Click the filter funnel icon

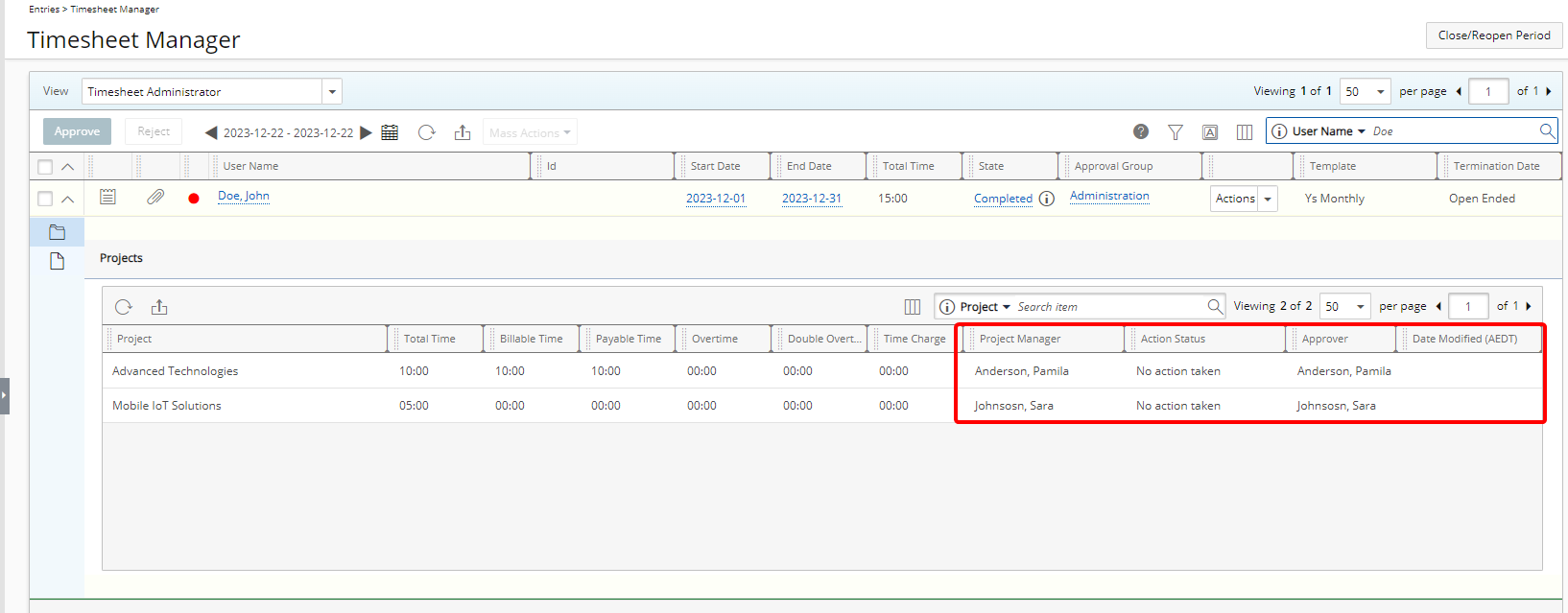click(1175, 132)
